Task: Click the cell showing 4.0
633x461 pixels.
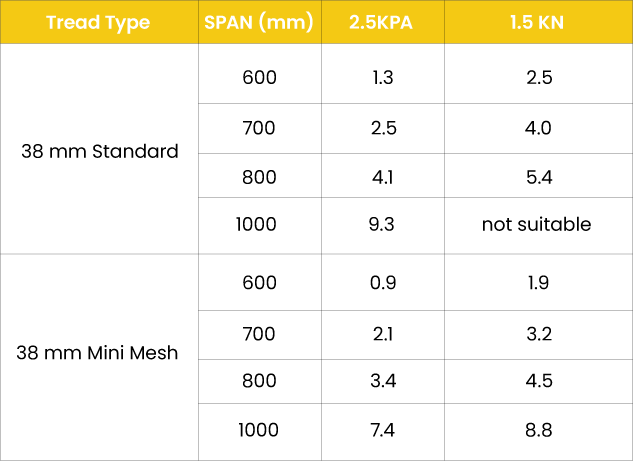Action: (x=536, y=127)
